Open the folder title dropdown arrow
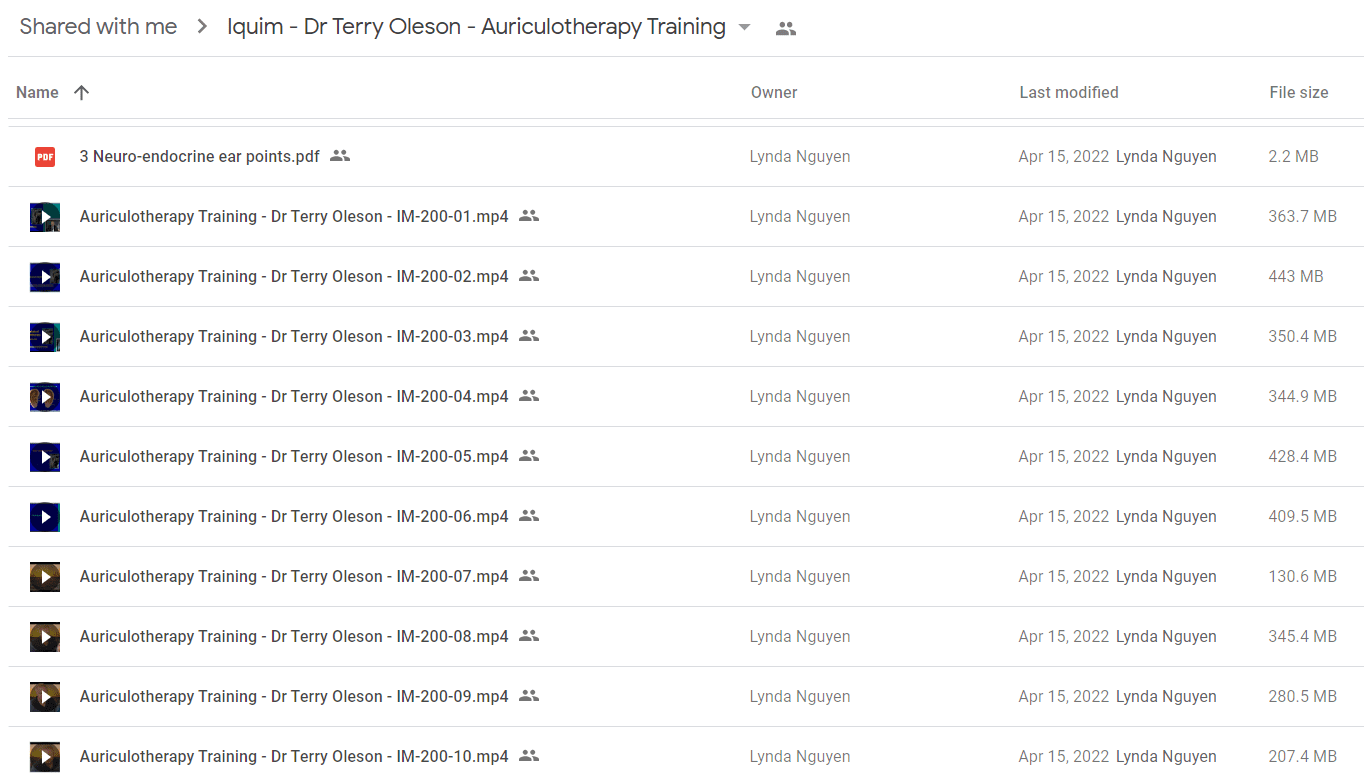Viewport: 1364px width, 779px height. coord(744,28)
